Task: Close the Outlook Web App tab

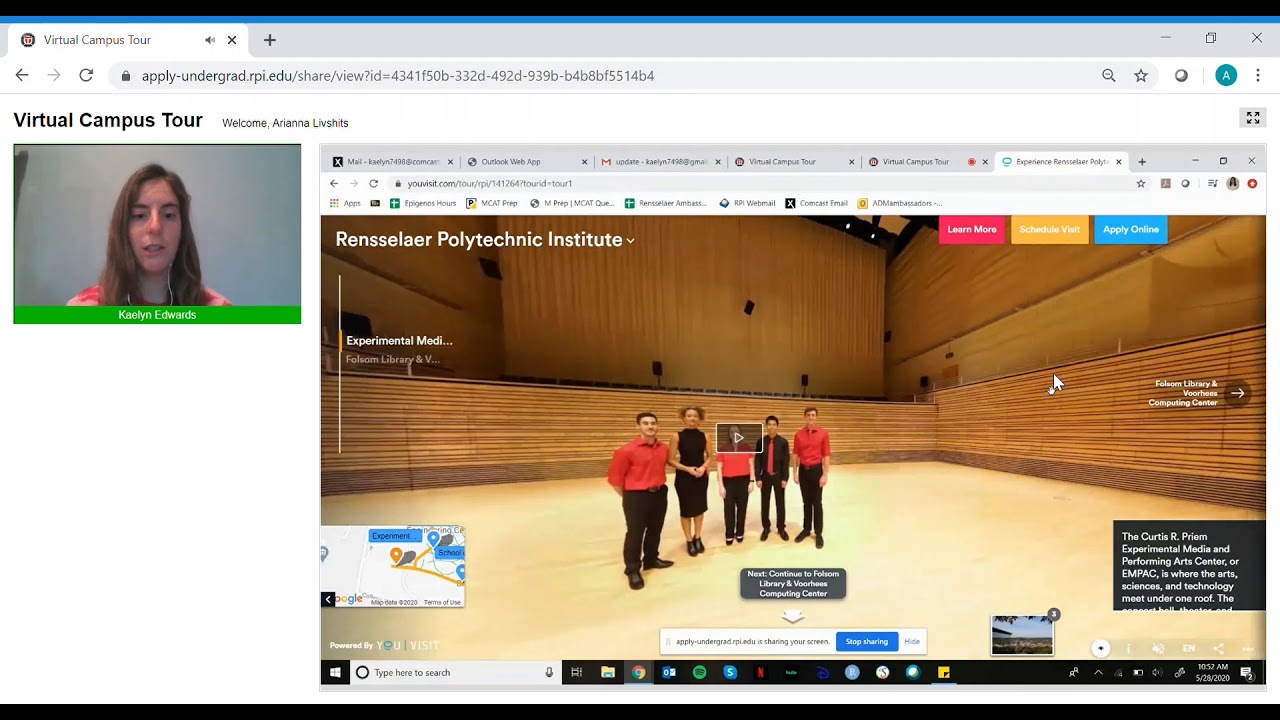Action: point(585,162)
